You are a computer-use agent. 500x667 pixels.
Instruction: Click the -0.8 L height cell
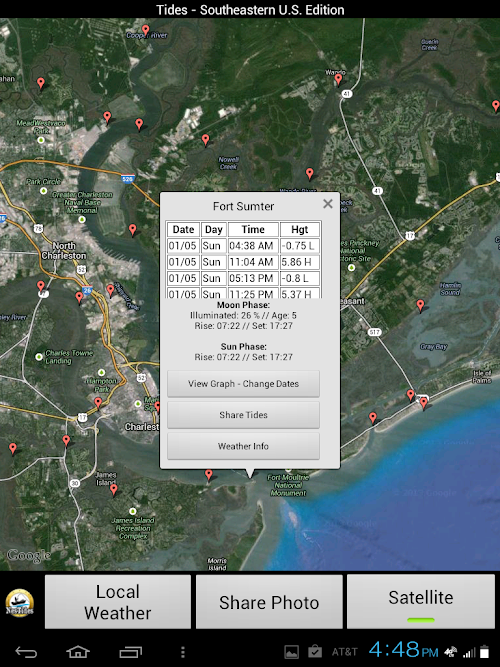coord(300,278)
